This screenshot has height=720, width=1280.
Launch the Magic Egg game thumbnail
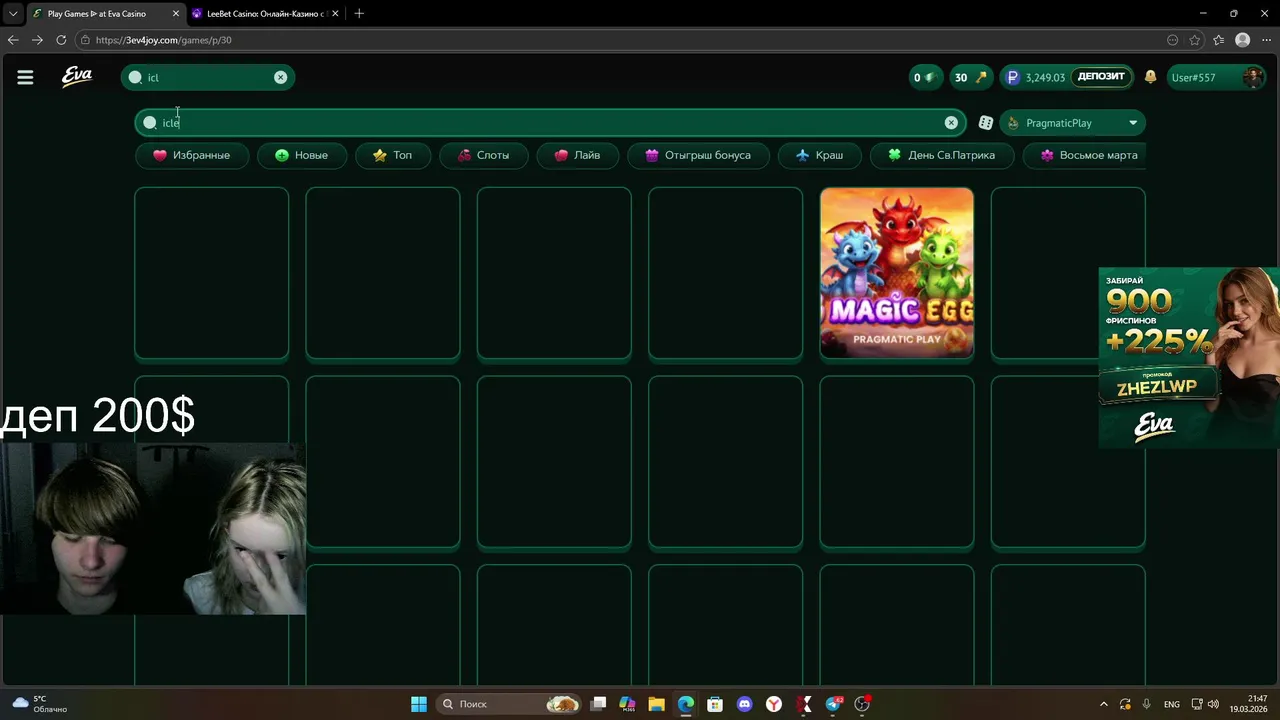click(897, 272)
